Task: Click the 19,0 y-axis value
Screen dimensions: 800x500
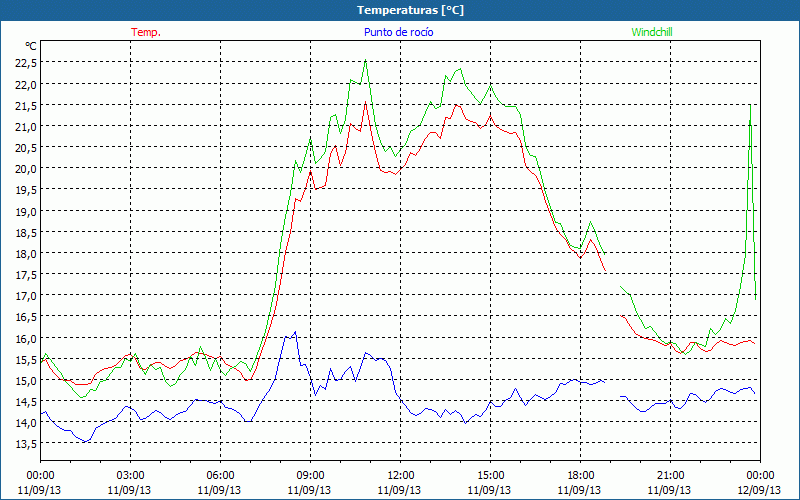Action: (26, 211)
